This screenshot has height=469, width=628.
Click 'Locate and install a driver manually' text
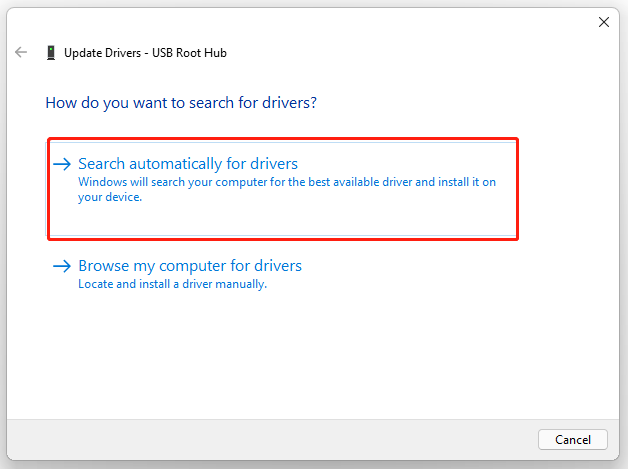[x=172, y=284]
